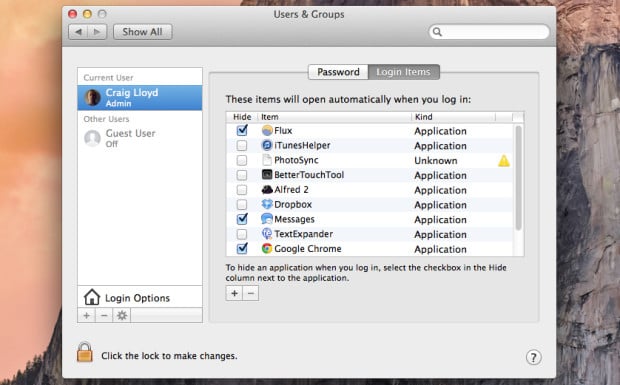Click the TextExpander app icon
The image size is (620, 385).
click(267, 234)
